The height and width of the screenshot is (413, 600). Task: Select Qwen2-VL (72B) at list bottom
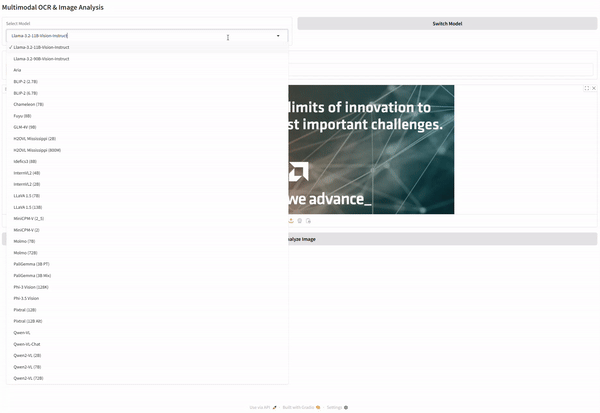coord(29,378)
